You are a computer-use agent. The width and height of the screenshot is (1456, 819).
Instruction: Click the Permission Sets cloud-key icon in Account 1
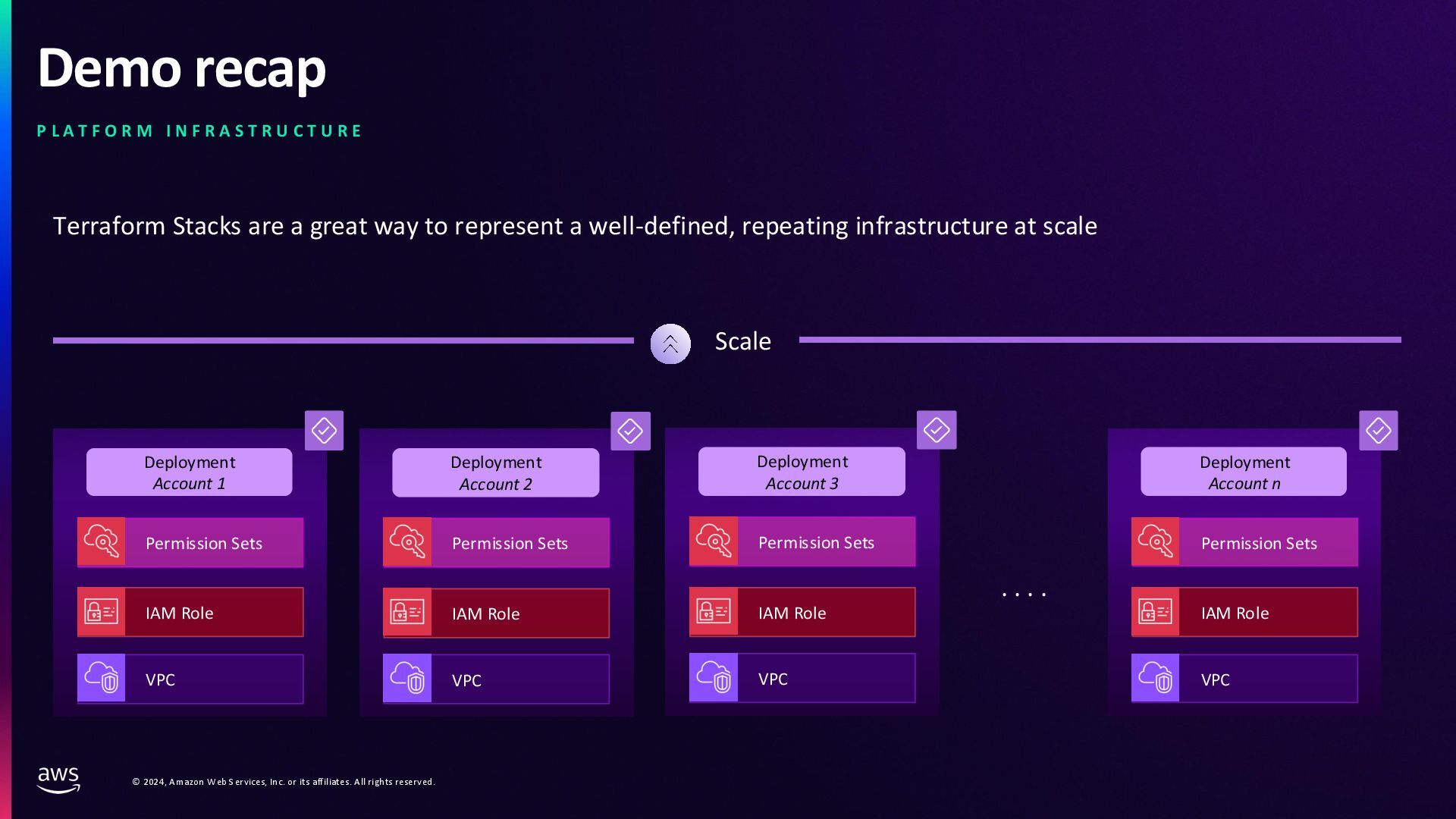[x=102, y=542]
